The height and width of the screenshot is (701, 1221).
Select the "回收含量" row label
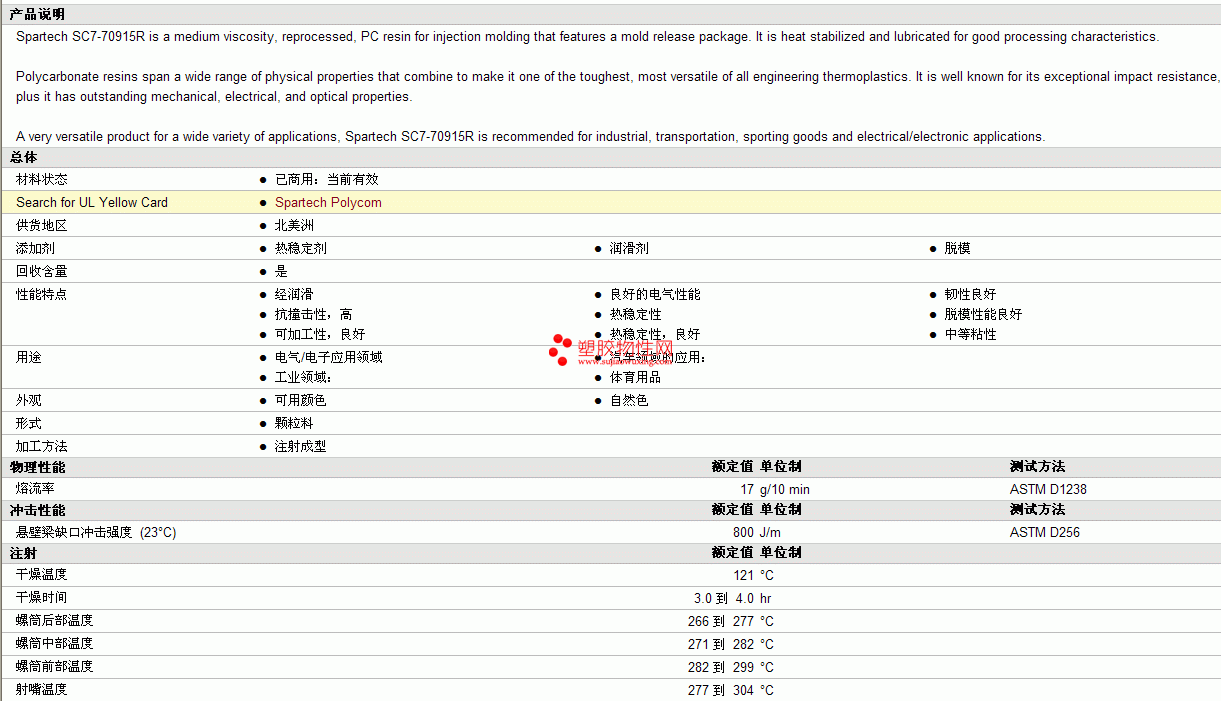tap(42, 271)
